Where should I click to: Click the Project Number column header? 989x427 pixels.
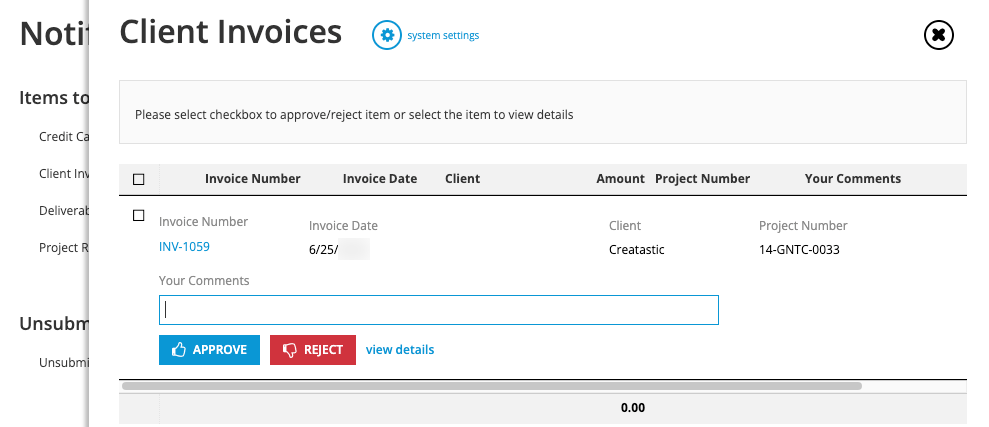703,179
